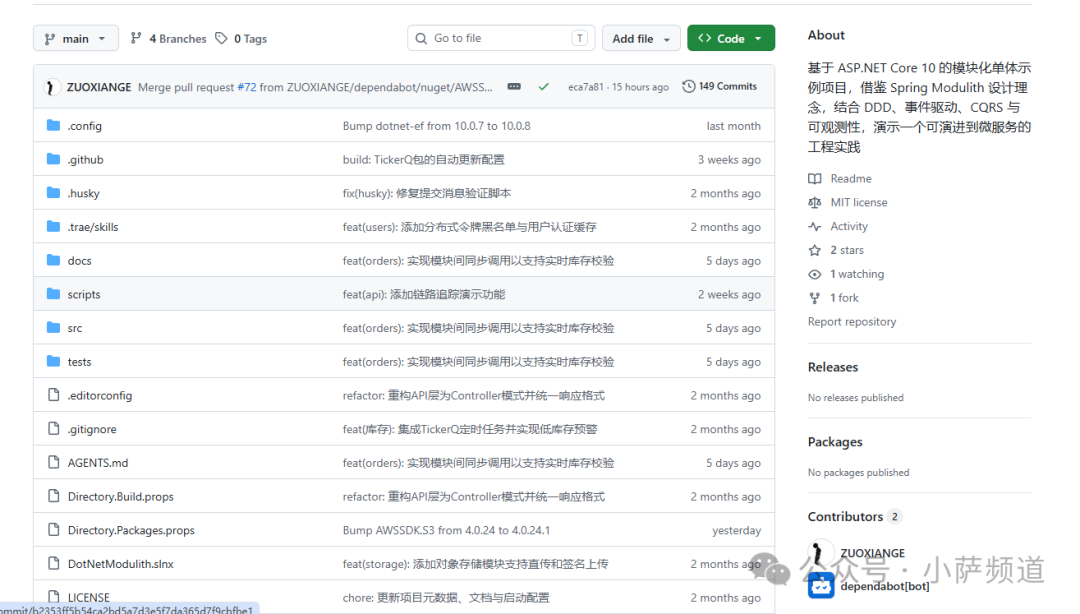This screenshot has height=614, width=1080.
Task: Open the .editorconfig file name
Action: coord(100,396)
